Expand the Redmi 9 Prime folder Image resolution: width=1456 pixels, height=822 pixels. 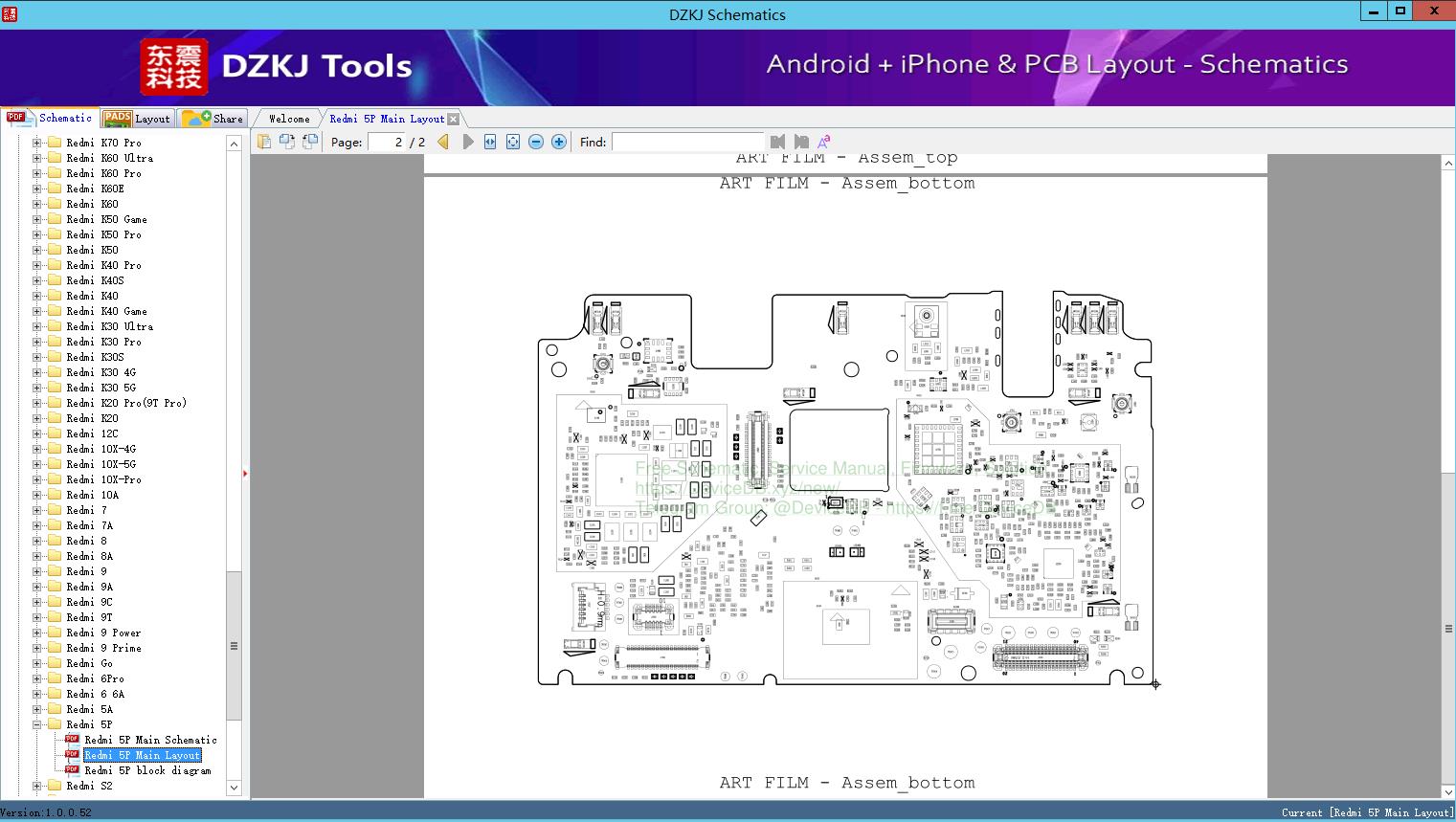pyautogui.click(x=36, y=648)
